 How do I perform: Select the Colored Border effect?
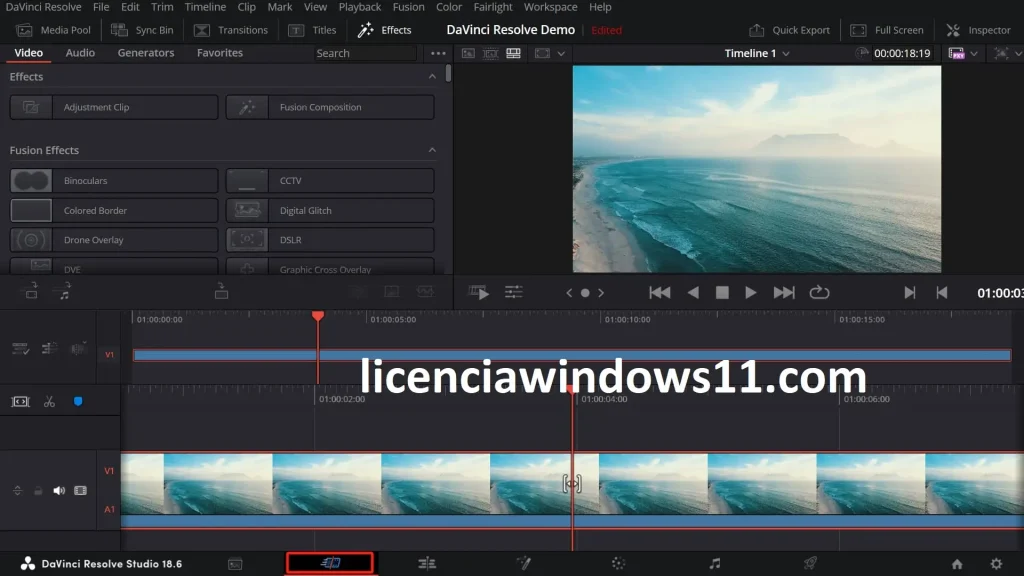point(114,211)
